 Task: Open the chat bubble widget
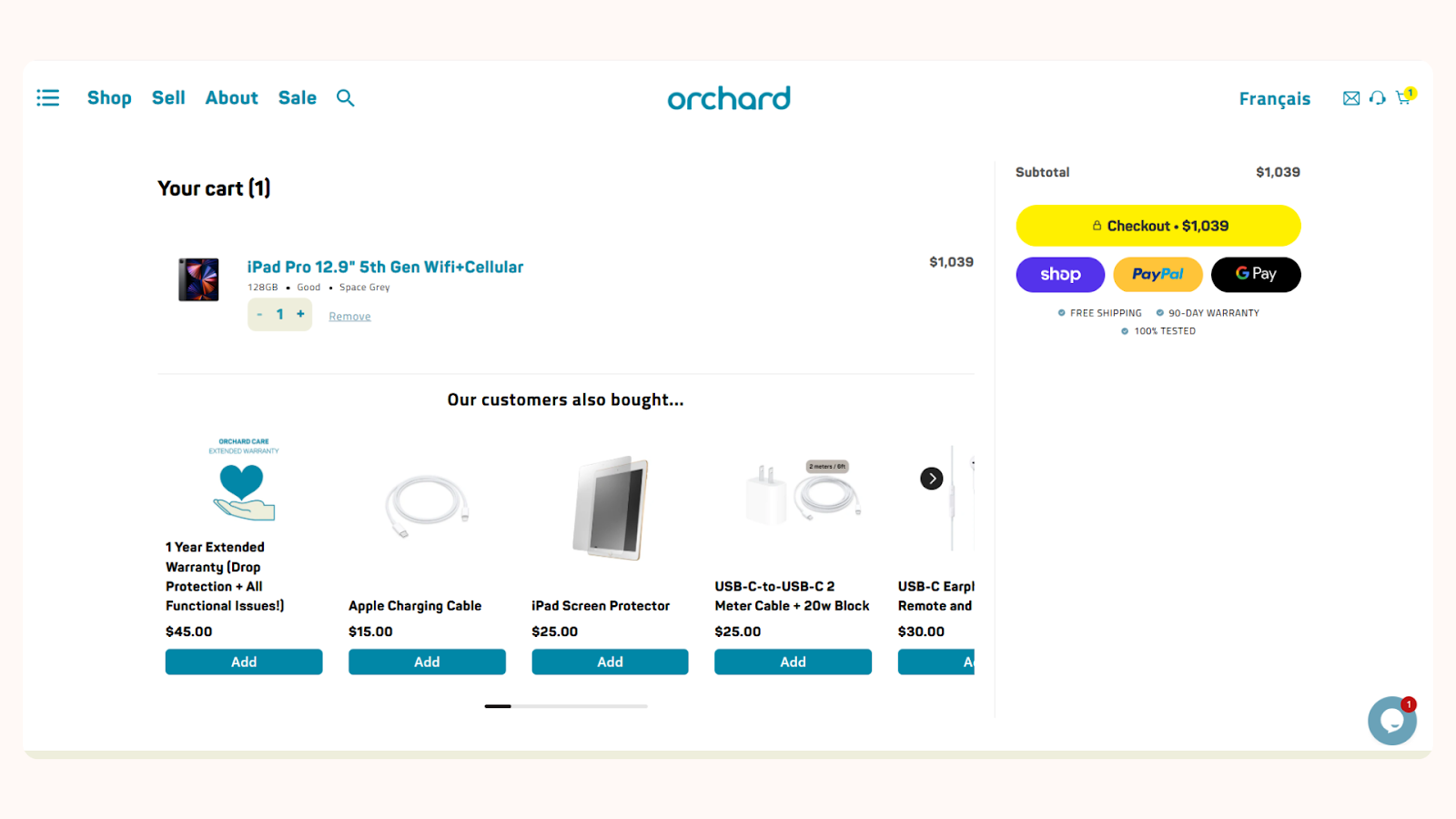tap(1391, 720)
